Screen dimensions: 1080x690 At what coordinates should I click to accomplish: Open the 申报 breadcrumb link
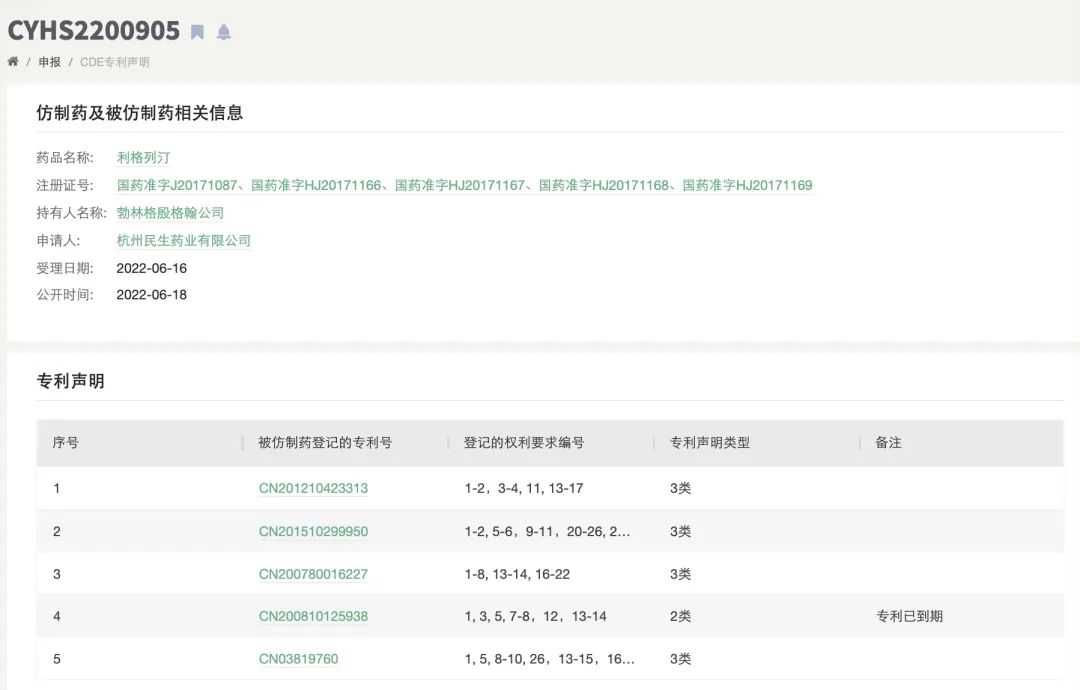49,62
